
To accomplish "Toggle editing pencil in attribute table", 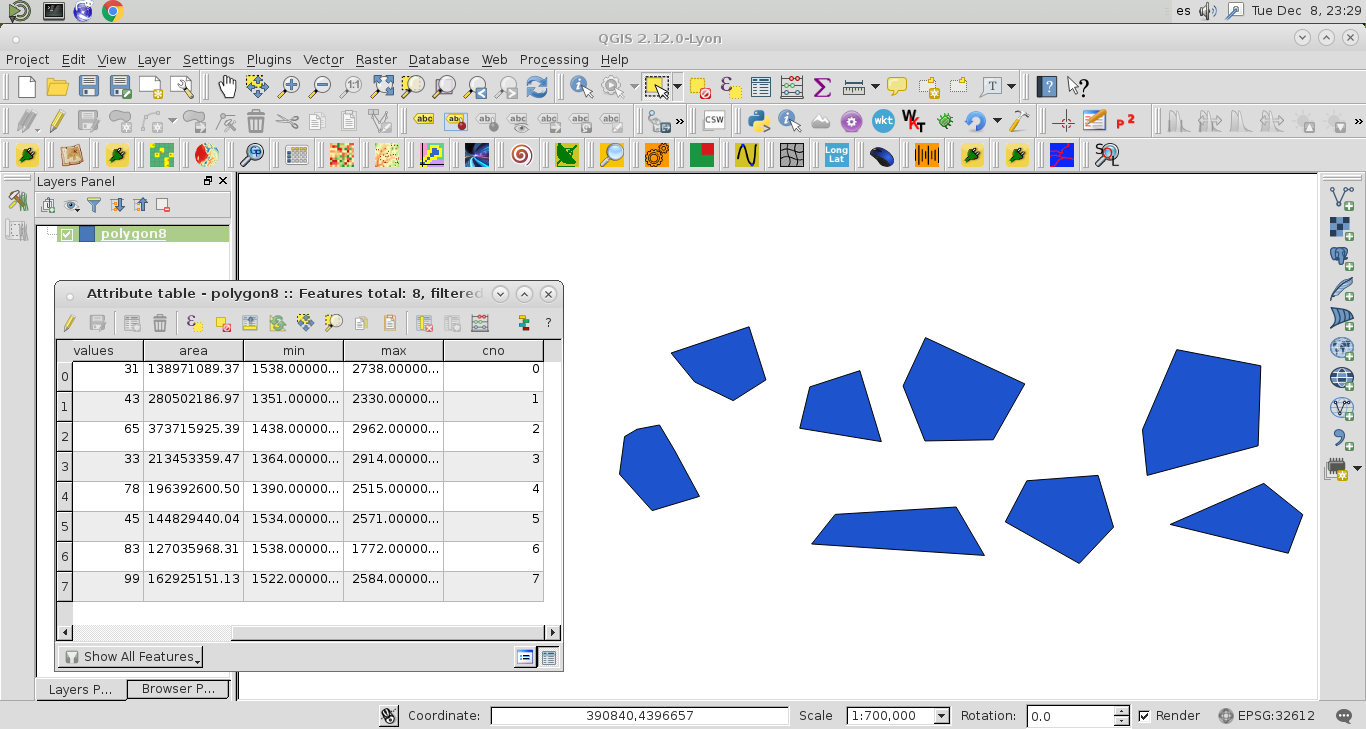I will pos(69,323).
